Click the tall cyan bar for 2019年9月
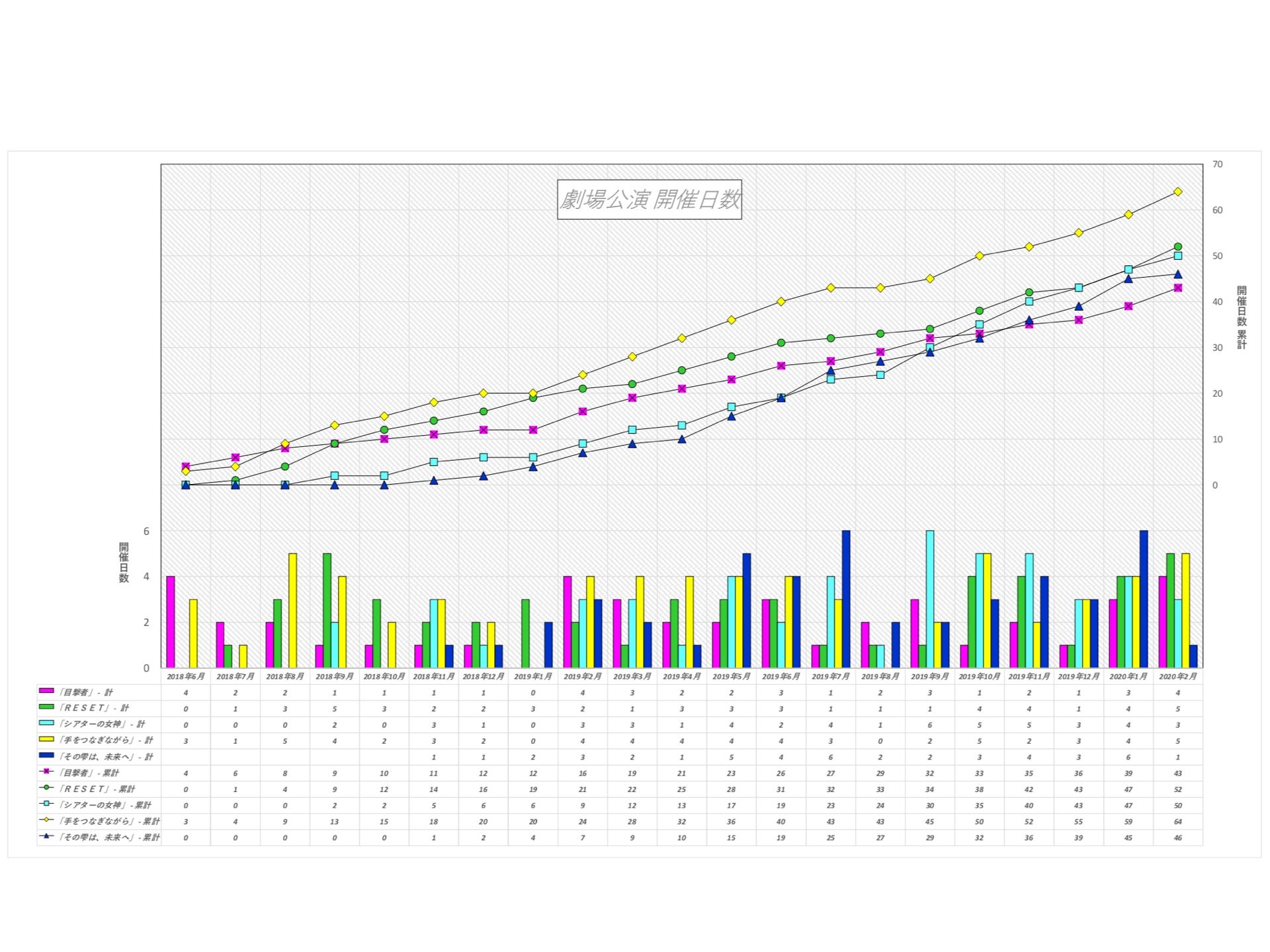 point(929,598)
